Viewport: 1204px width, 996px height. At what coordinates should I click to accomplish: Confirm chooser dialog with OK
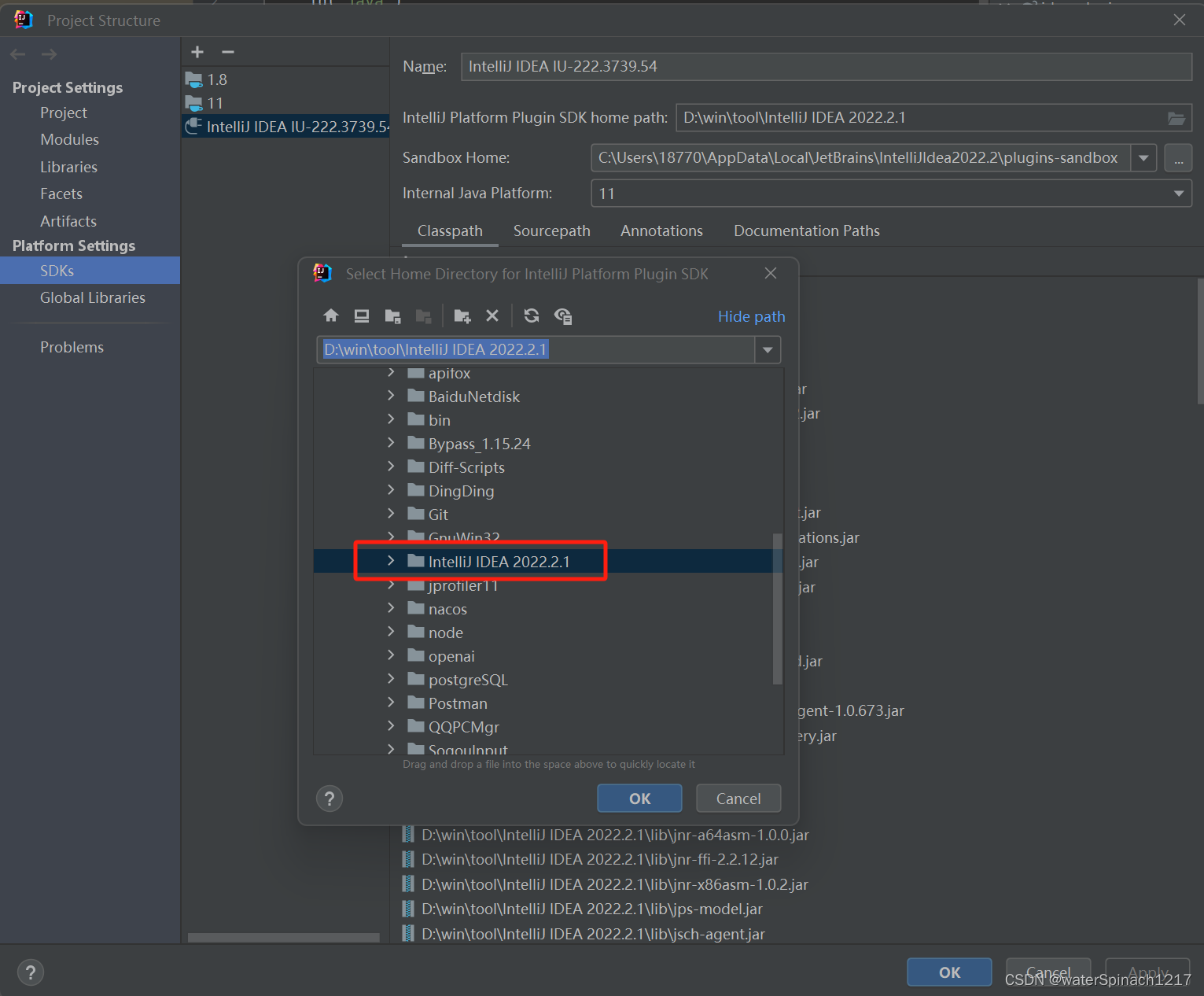[x=639, y=799]
